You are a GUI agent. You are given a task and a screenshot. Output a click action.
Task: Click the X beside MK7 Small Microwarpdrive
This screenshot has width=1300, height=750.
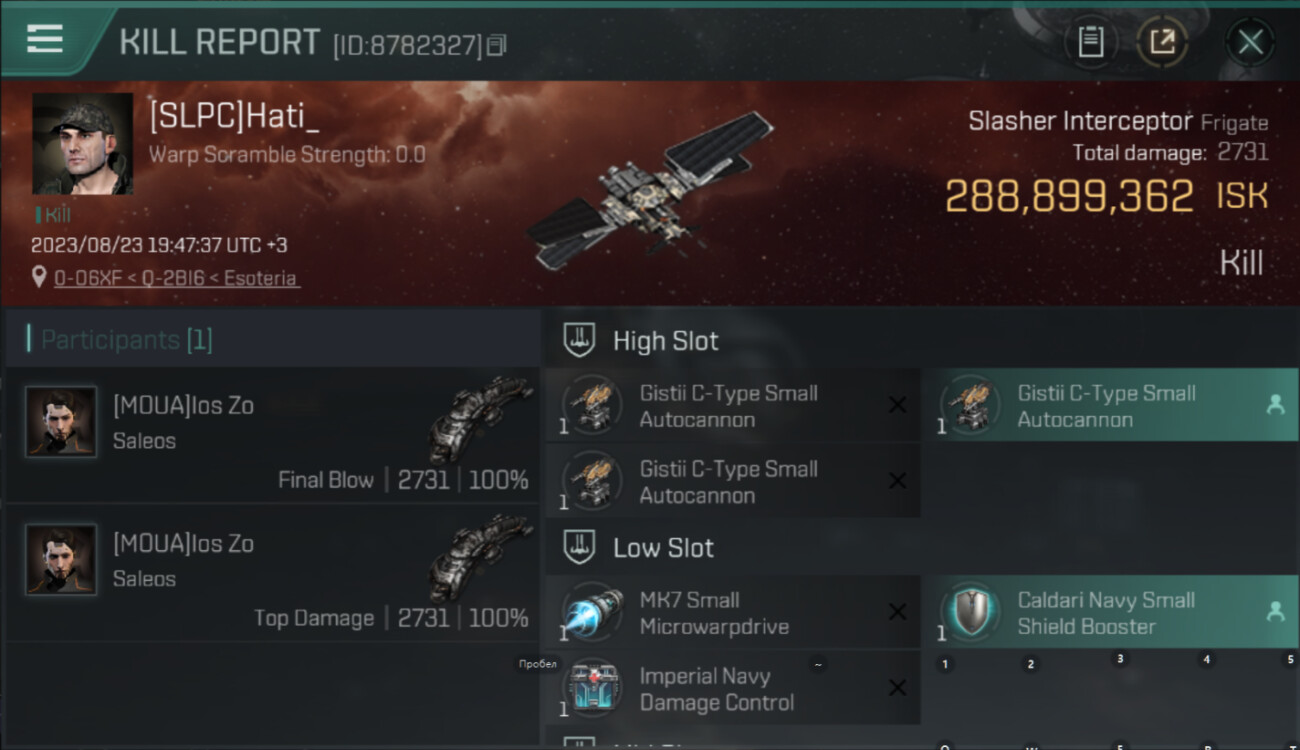(x=897, y=612)
